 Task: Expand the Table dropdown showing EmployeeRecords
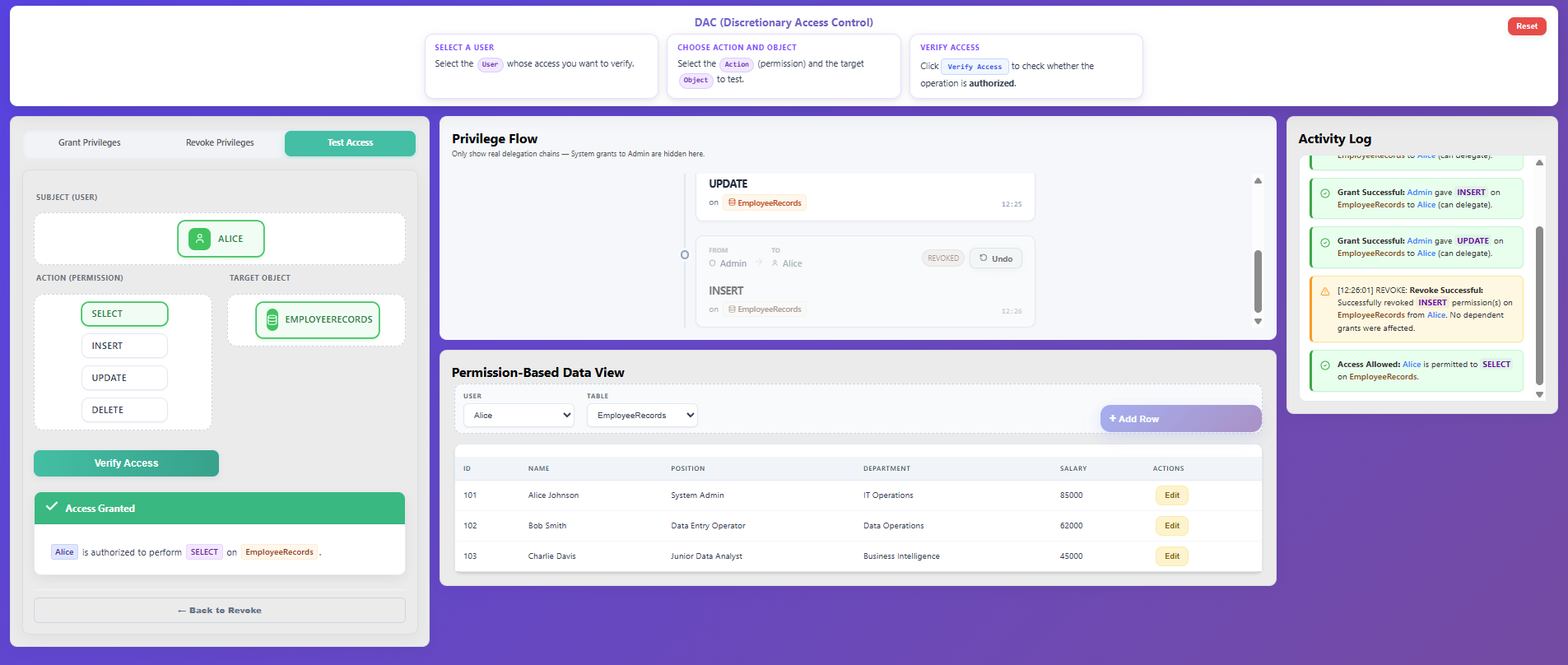[642, 416]
